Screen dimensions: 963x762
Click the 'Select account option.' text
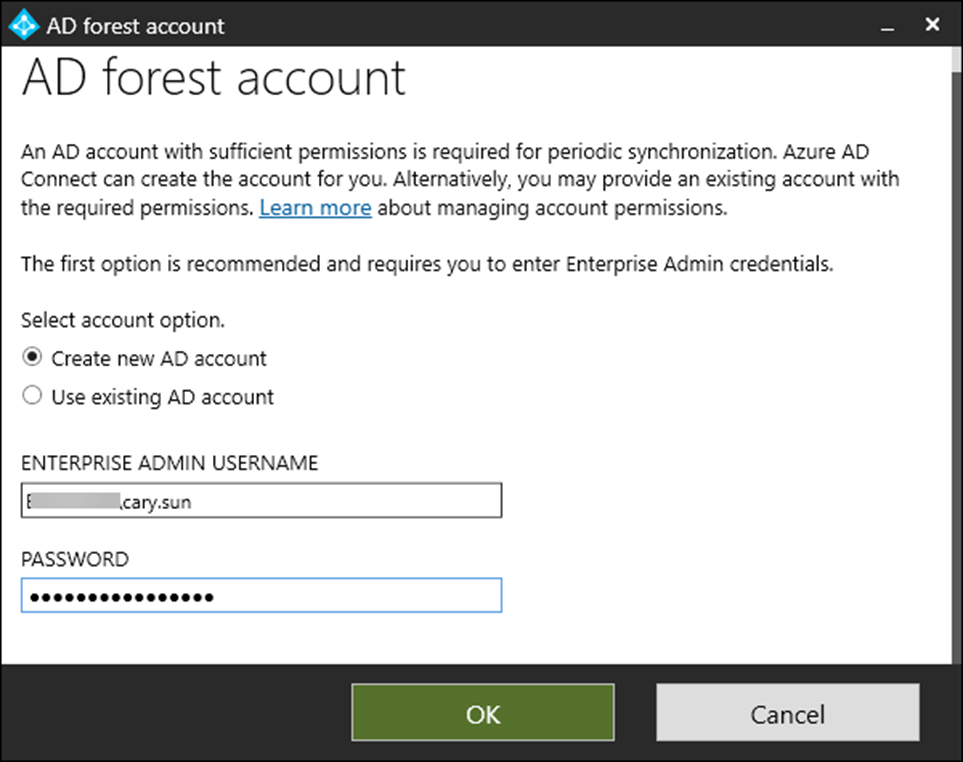tap(123, 321)
